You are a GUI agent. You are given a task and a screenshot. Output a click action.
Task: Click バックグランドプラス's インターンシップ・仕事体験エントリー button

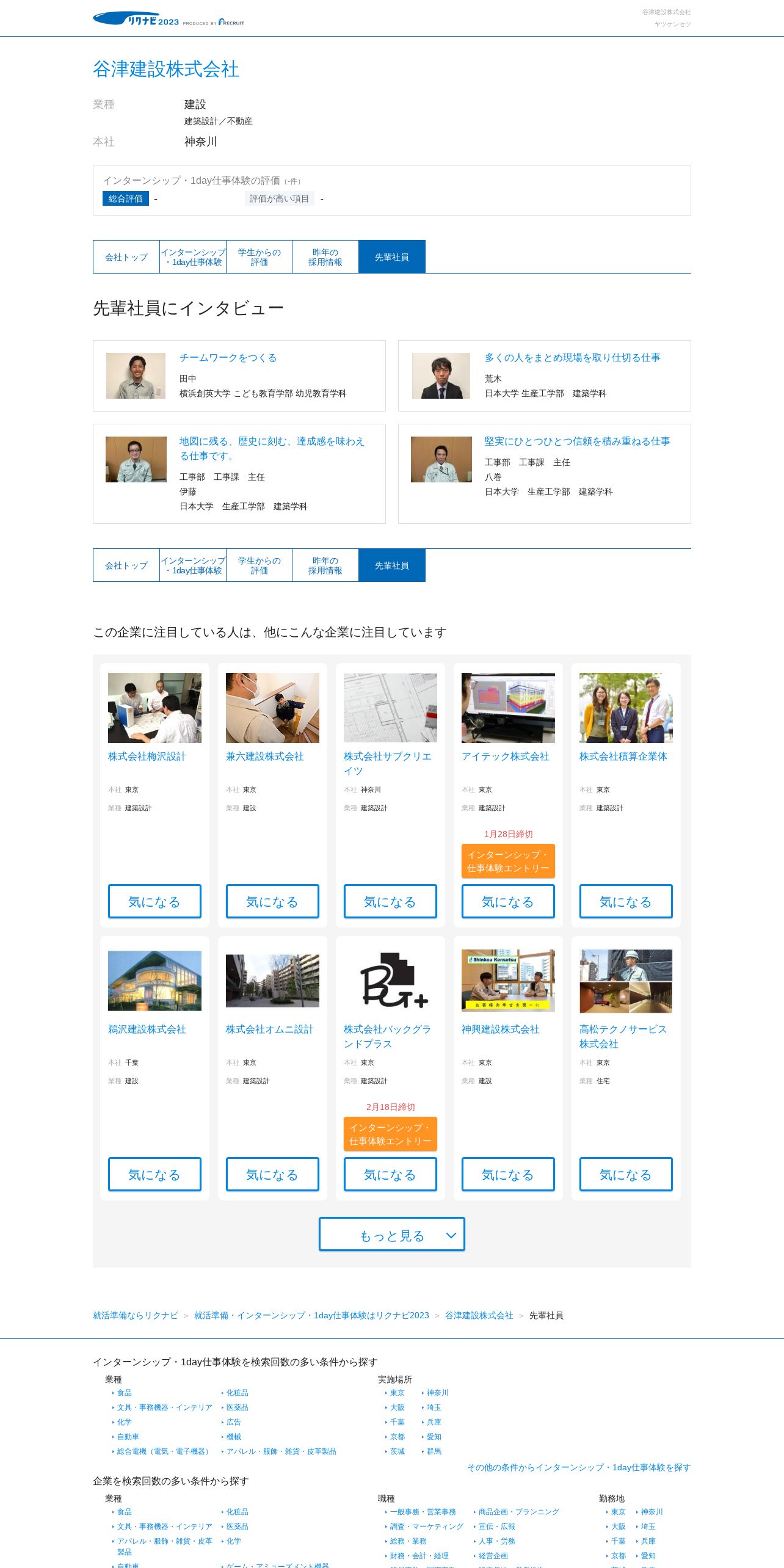390,1134
